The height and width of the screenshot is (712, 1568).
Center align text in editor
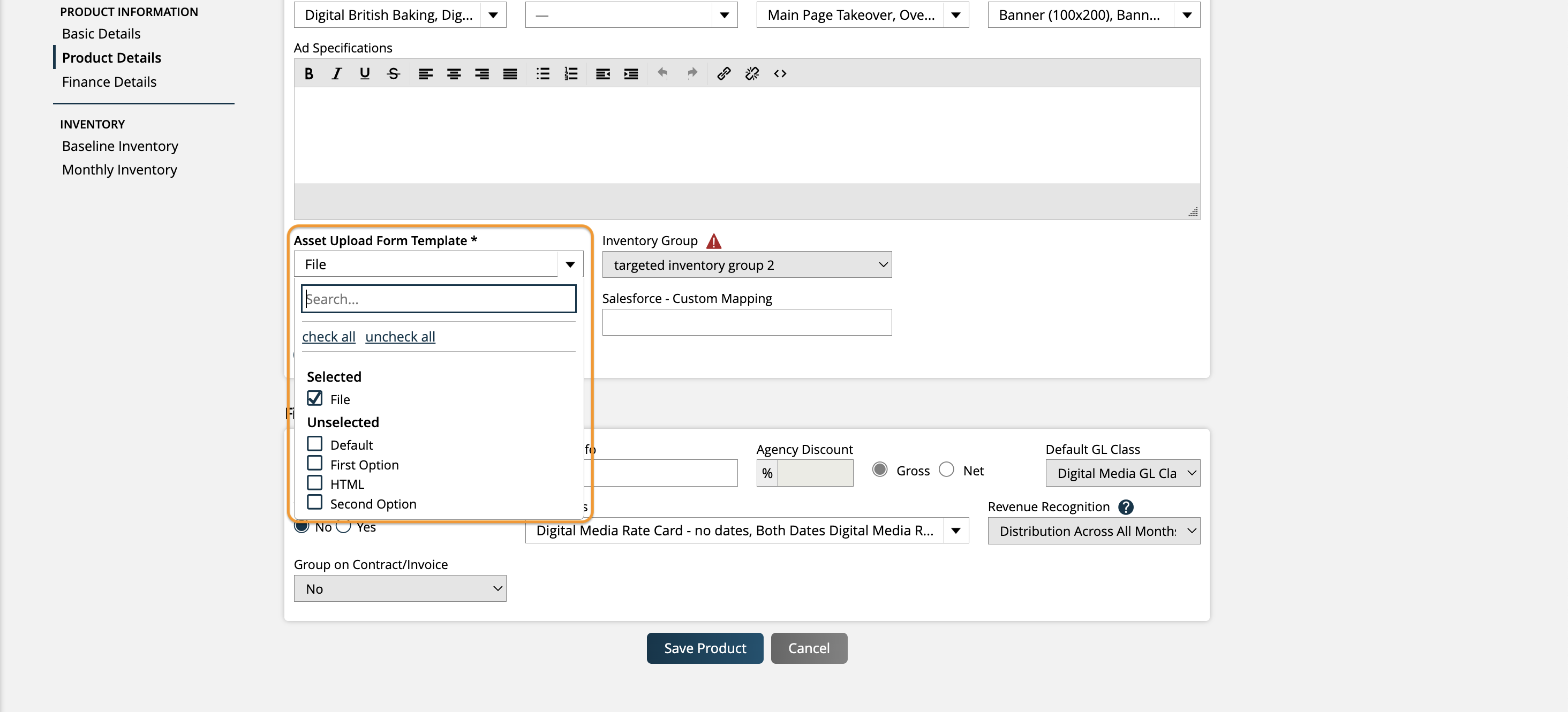pos(454,74)
